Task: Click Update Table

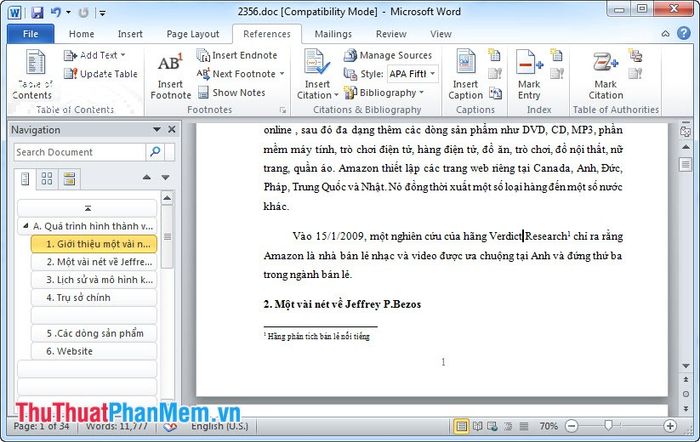Action: click(100, 74)
